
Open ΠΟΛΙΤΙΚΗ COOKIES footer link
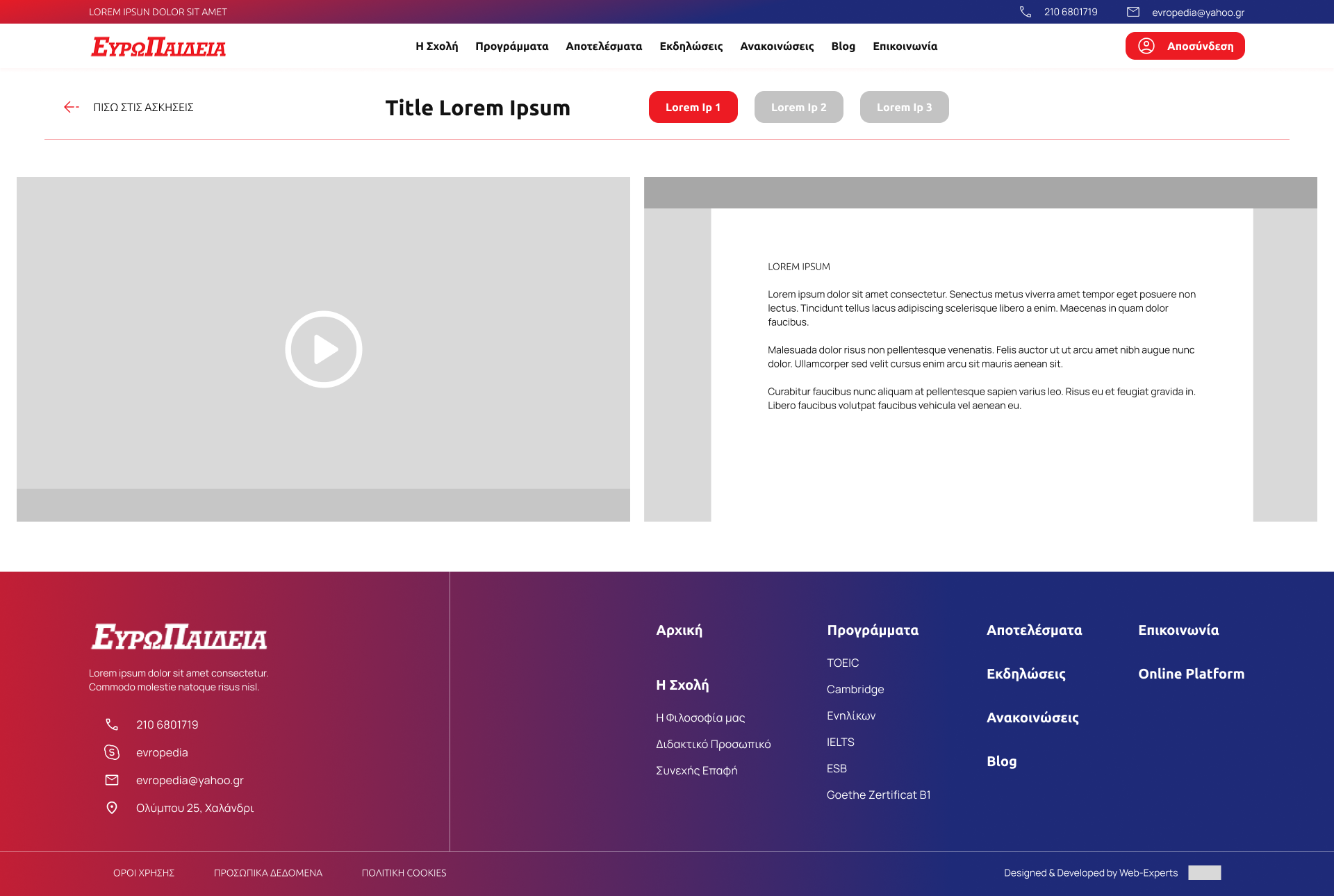404,873
